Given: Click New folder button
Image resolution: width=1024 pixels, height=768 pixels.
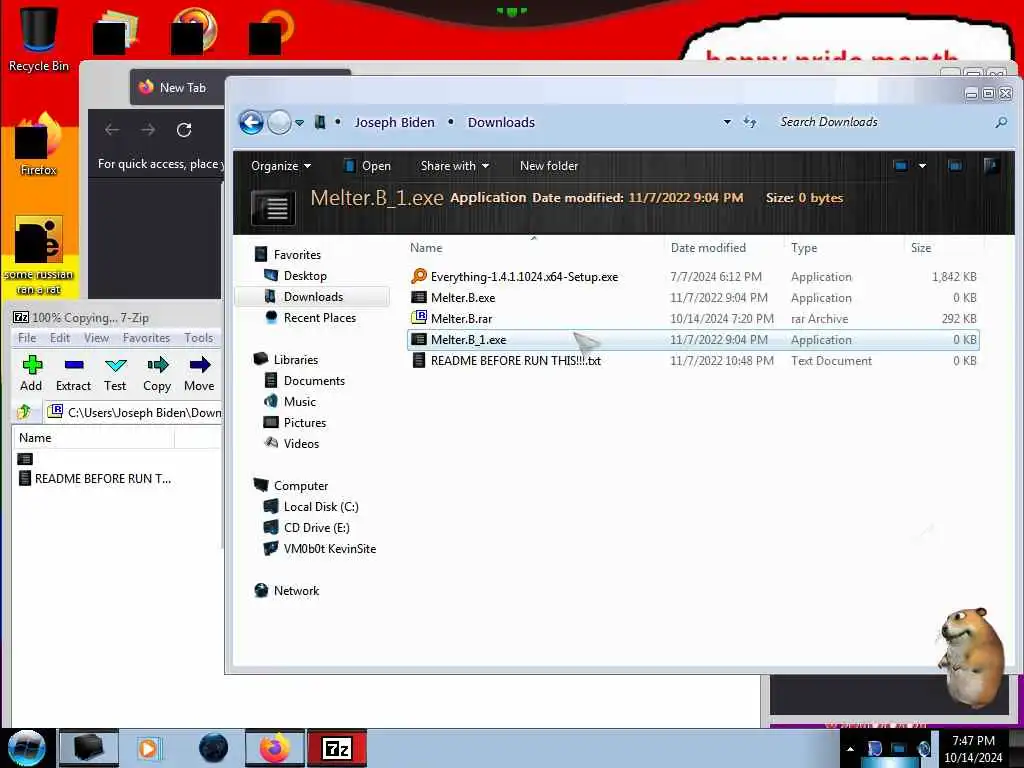Looking at the screenshot, I should (x=549, y=166).
